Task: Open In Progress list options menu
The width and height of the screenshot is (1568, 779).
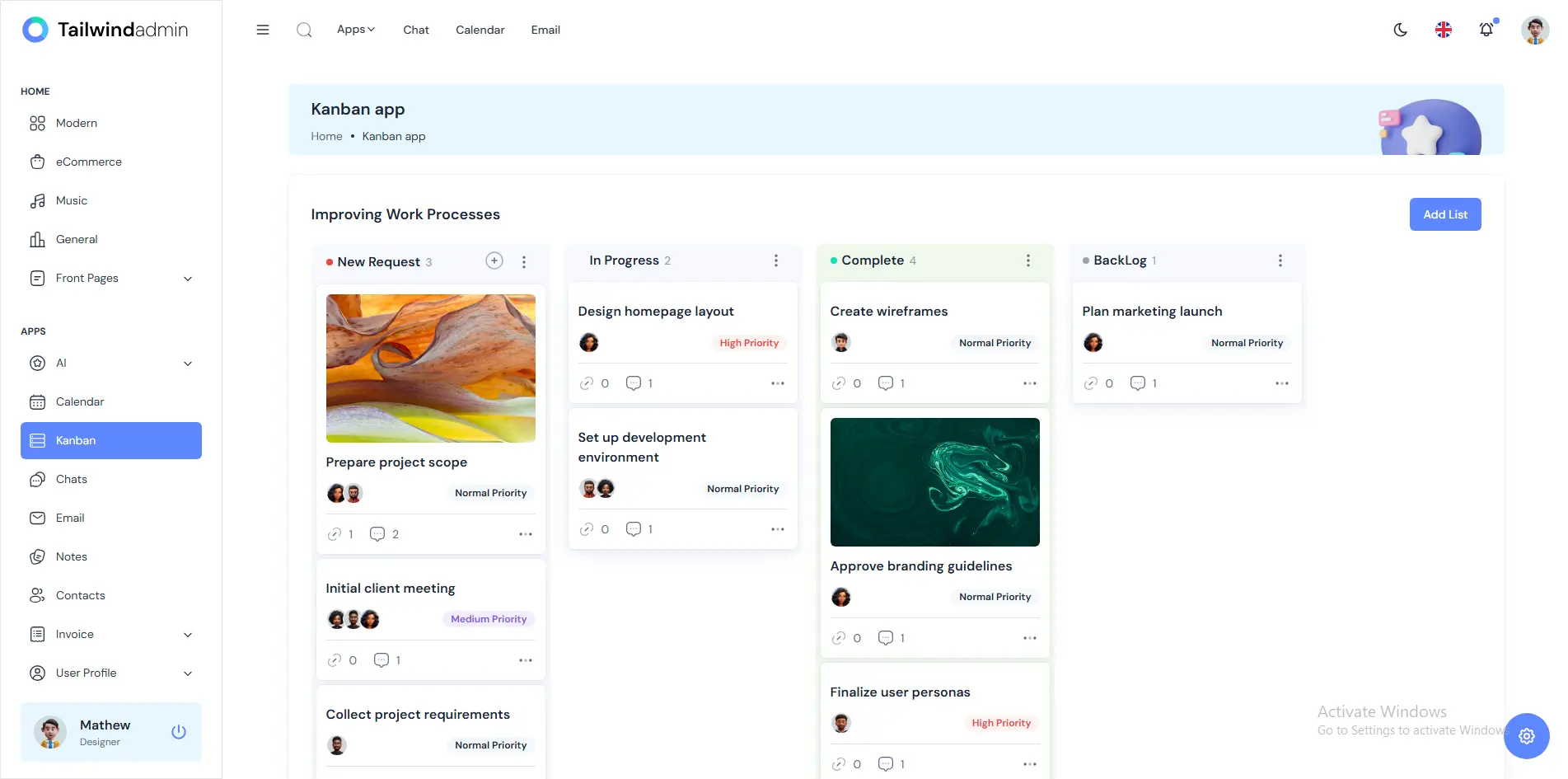Action: (776, 260)
